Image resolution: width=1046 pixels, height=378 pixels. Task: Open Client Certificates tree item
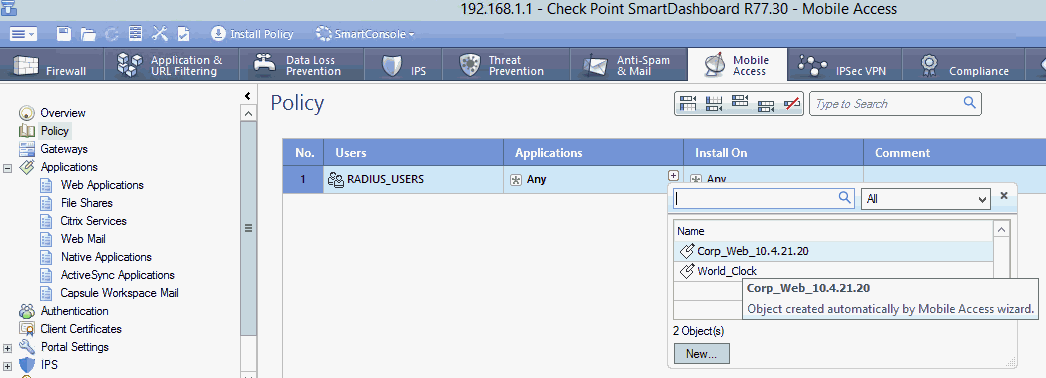(81, 329)
